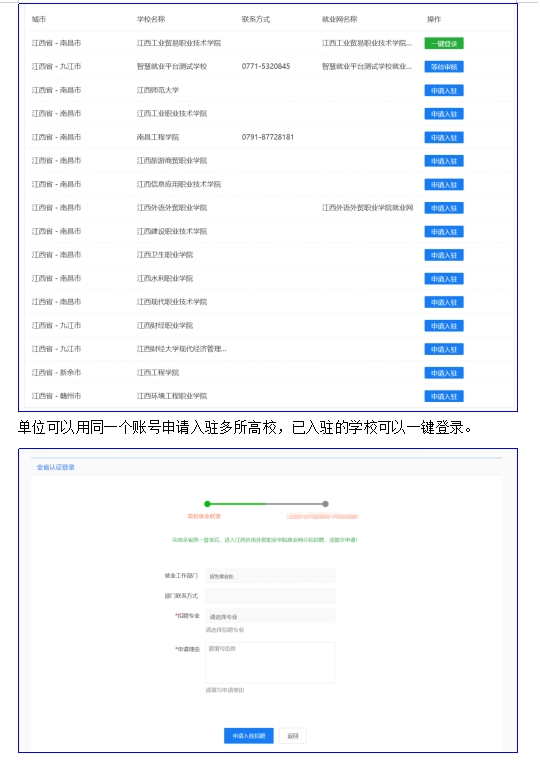The image size is (540, 777).
Task: Click the 部门联系方式 input field
Action: [270, 596]
